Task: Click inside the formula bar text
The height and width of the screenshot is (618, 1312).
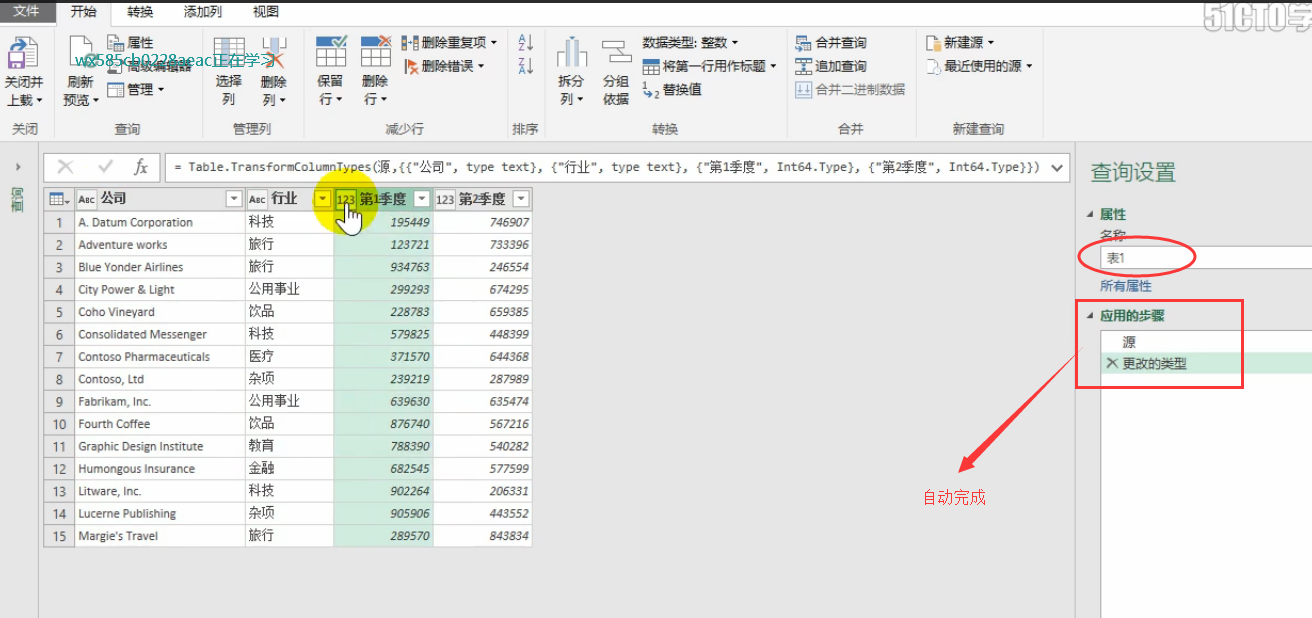Action: 607,167
